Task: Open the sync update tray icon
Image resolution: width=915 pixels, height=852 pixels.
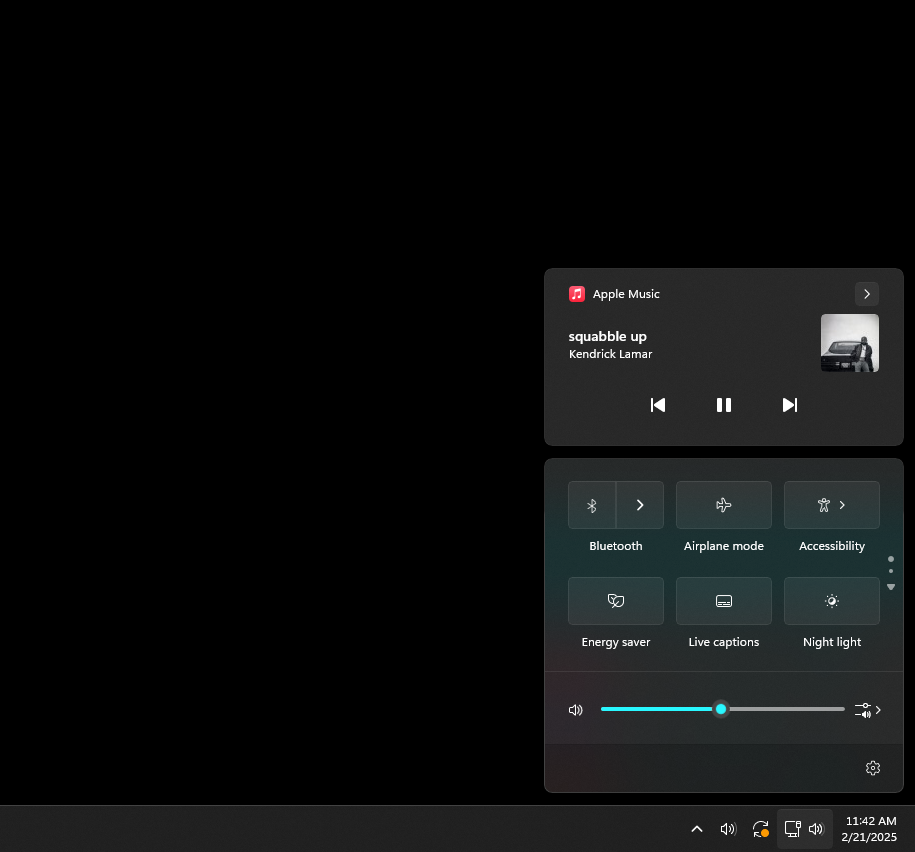Action: tap(760, 829)
